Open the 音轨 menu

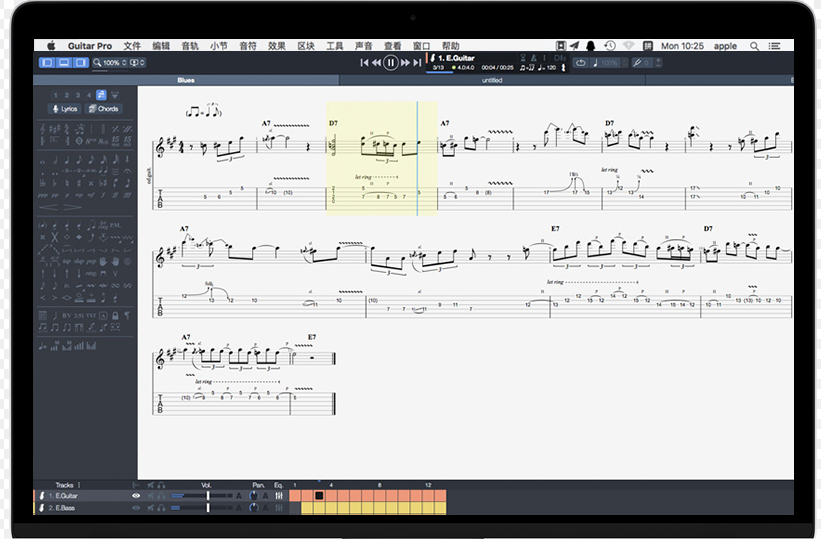[190, 46]
